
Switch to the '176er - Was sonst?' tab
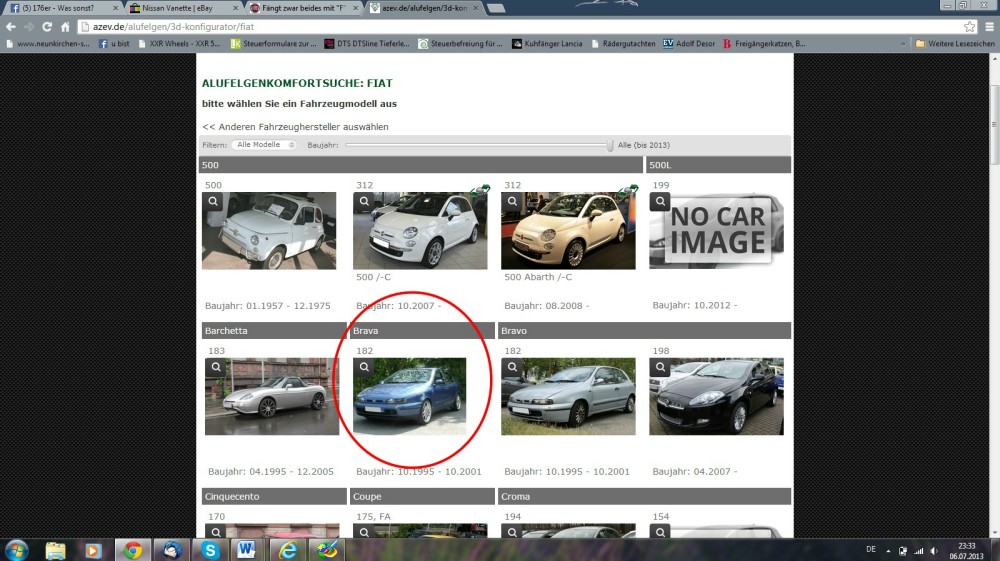[x=60, y=8]
